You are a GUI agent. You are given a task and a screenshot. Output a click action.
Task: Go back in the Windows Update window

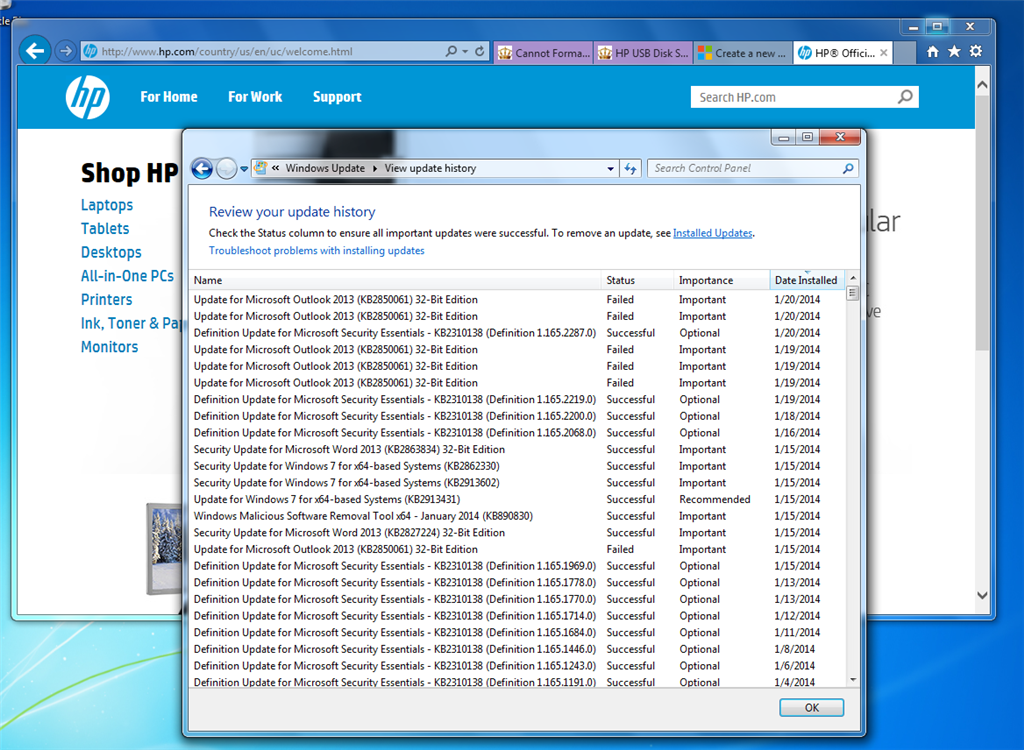(x=202, y=169)
